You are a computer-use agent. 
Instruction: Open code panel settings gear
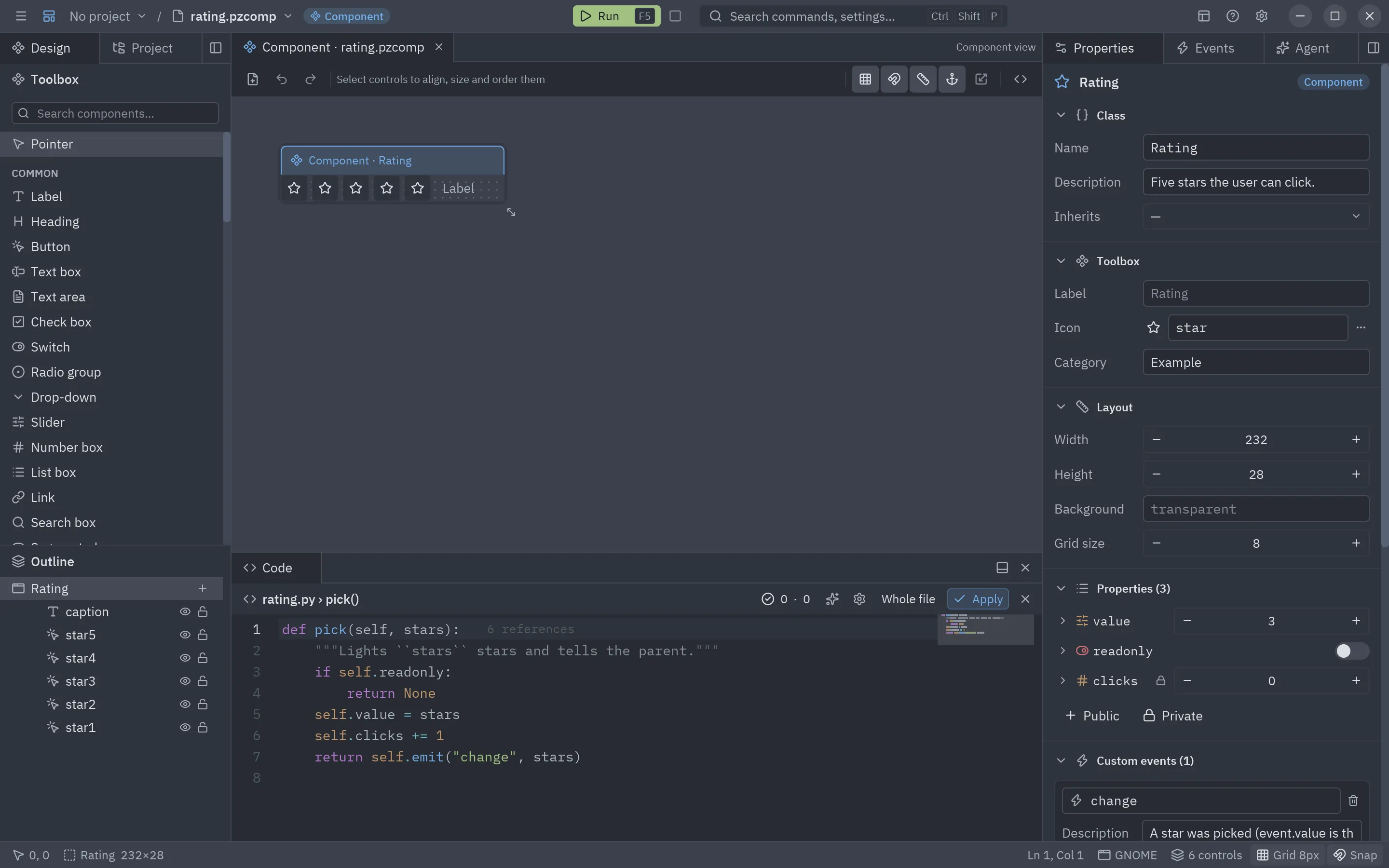pyautogui.click(x=859, y=599)
